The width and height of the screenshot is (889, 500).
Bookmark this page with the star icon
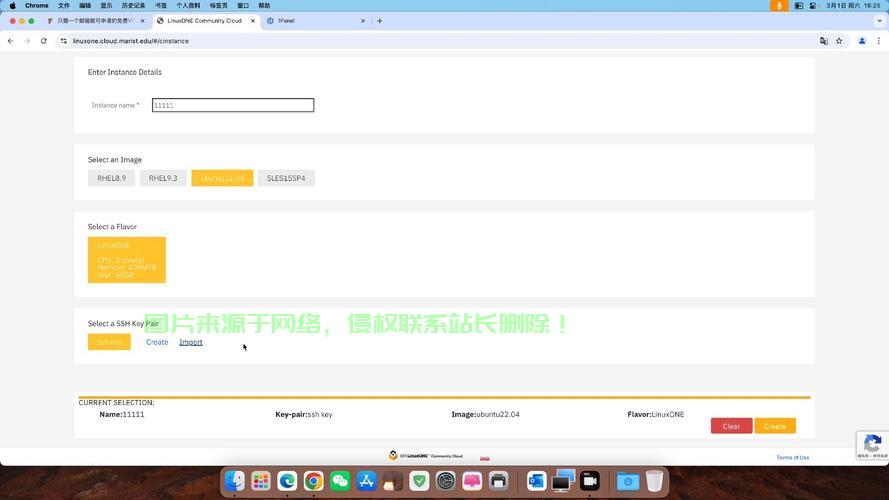pos(839,41)
